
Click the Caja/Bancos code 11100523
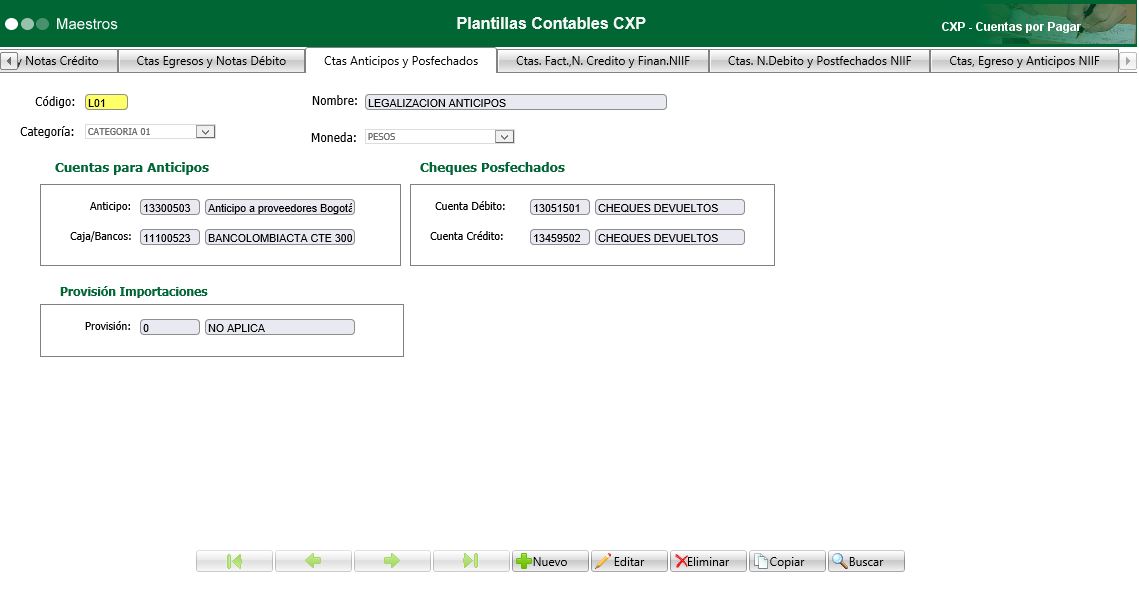pyautogui.click(x=170, y=238)
